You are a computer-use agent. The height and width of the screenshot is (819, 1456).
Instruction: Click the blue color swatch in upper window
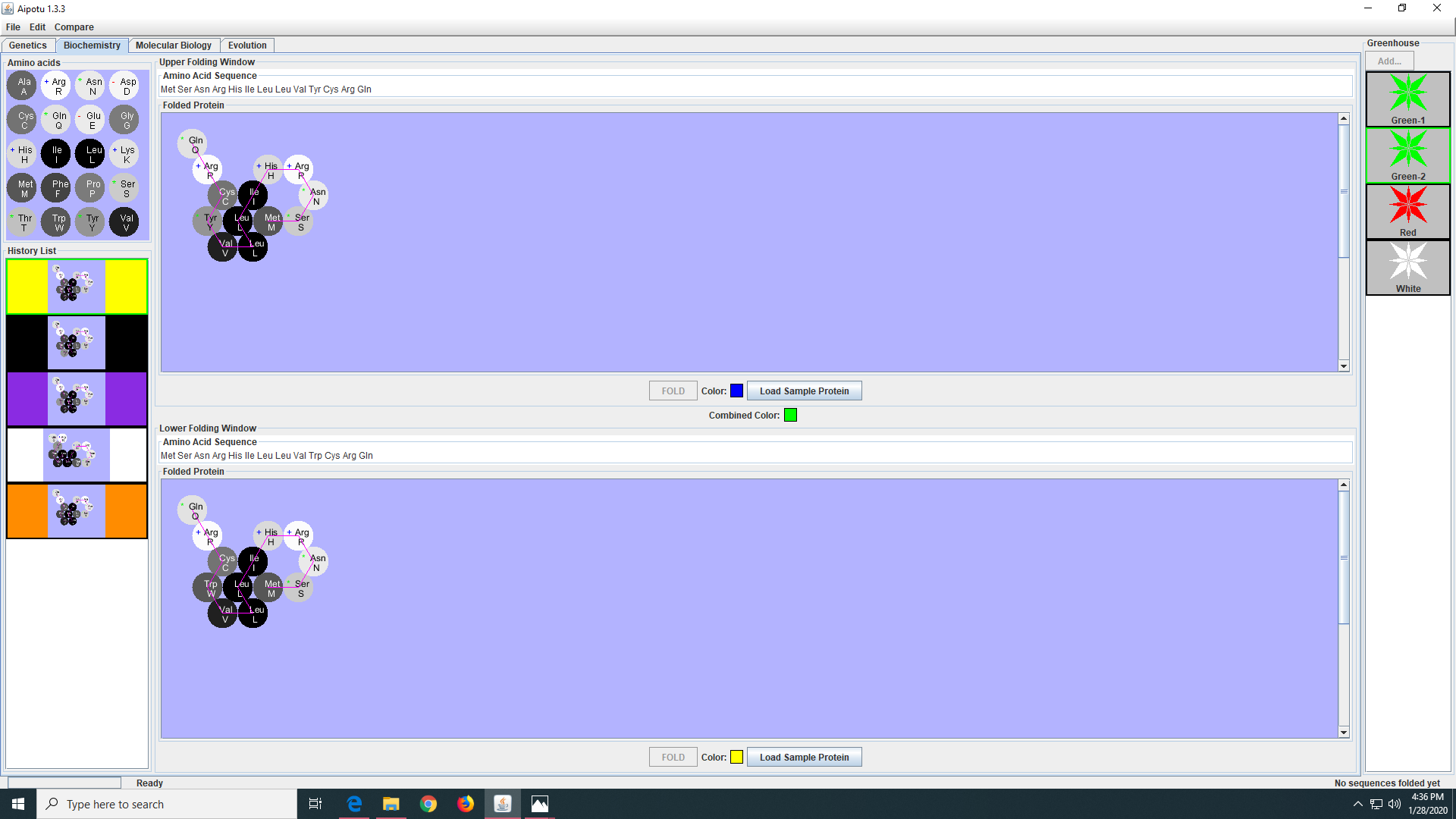(736, 391)
